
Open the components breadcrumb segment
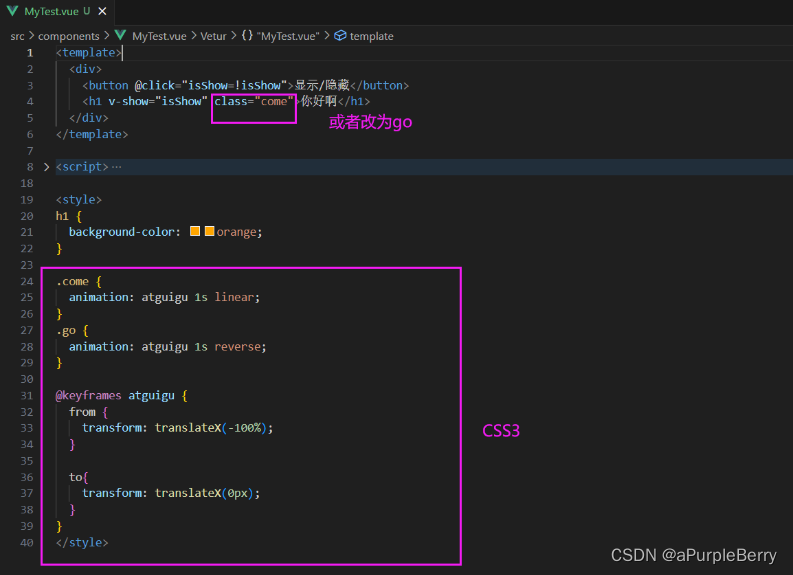pos(69,36)
